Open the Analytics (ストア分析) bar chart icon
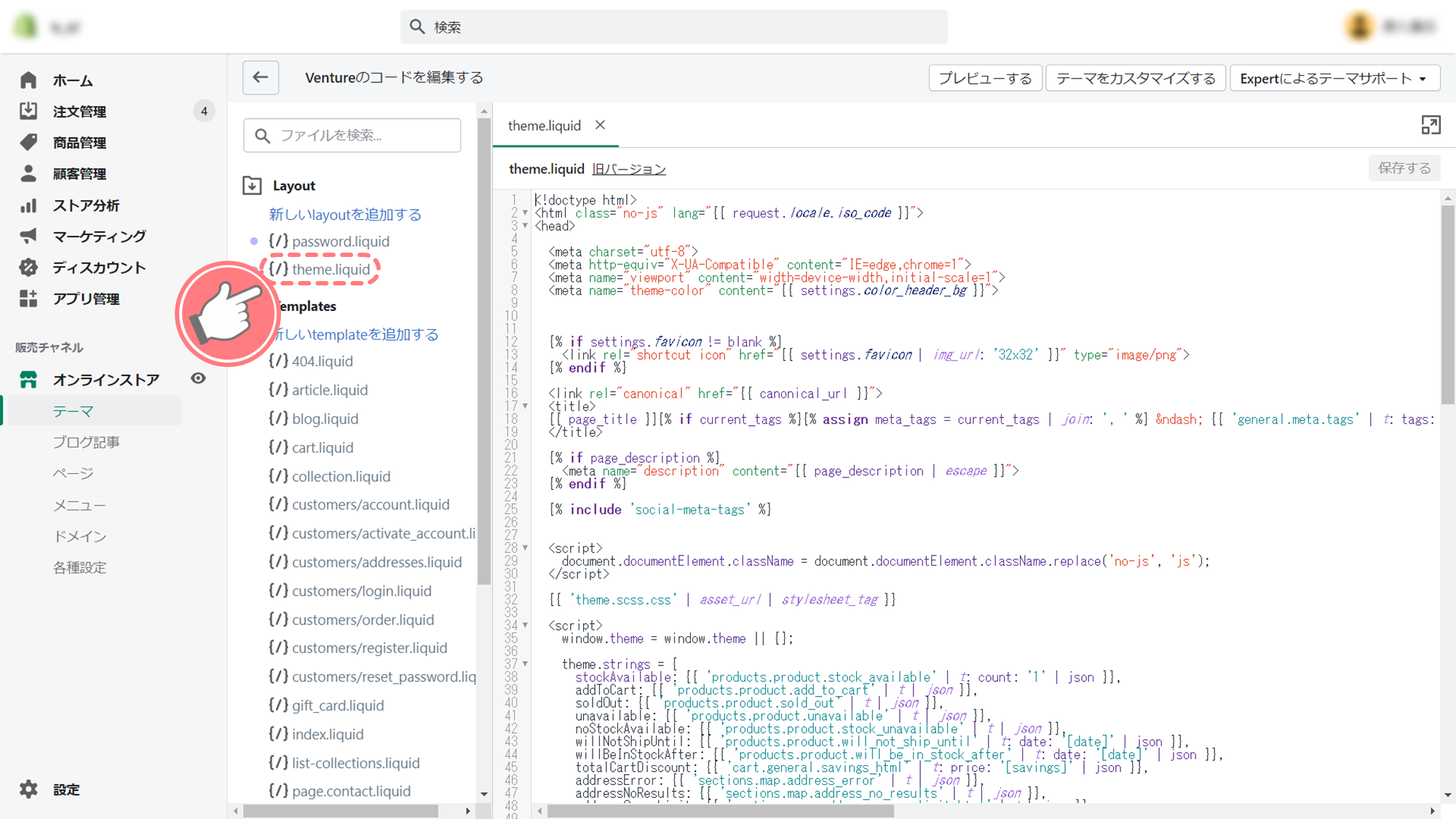The height and width of the screenshot is (819, 1456). (28, 205)
